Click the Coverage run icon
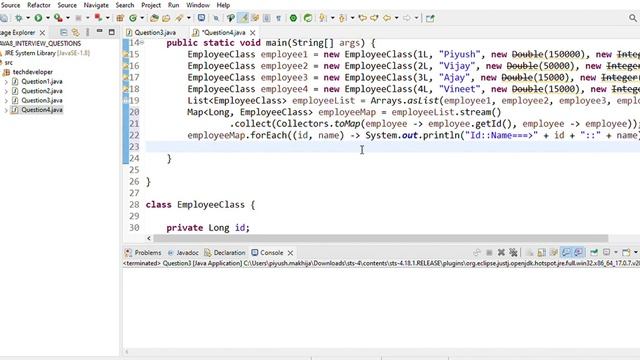 [x=58, y=18]
